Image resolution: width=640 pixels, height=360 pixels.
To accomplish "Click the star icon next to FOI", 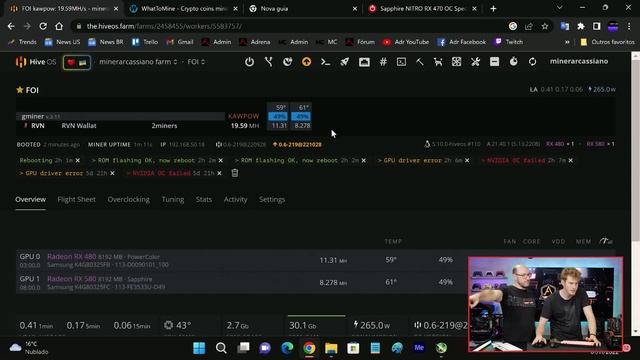I will pyautogui.click(x=20, y=90).
